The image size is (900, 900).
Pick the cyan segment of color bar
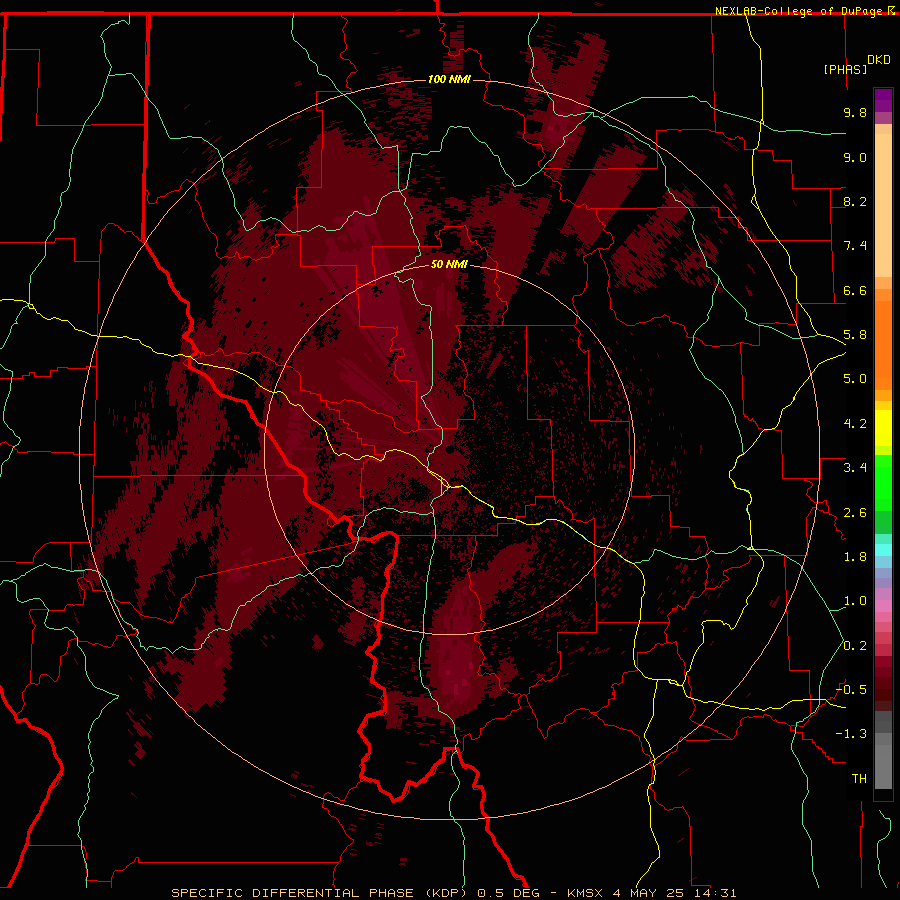click(x=883, y=550)
